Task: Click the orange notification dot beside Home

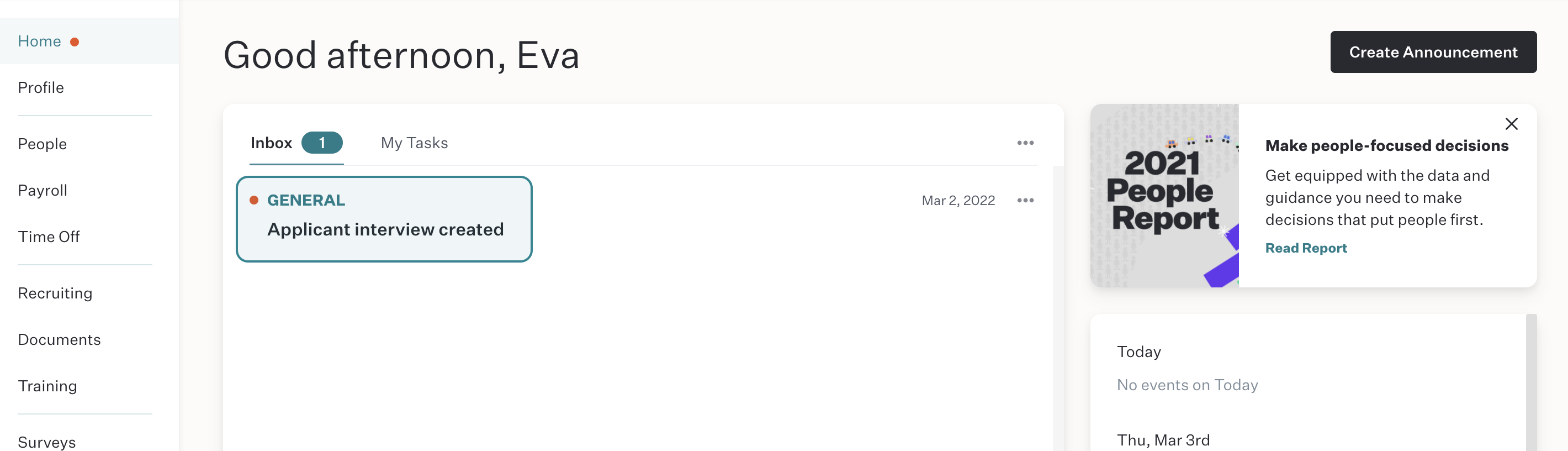Action: (x=75, y=42)
